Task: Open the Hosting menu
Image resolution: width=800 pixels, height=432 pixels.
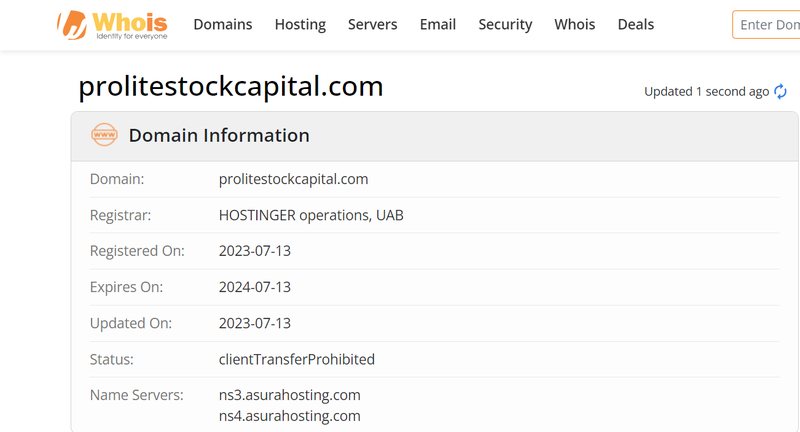Action: coord(300,24)
